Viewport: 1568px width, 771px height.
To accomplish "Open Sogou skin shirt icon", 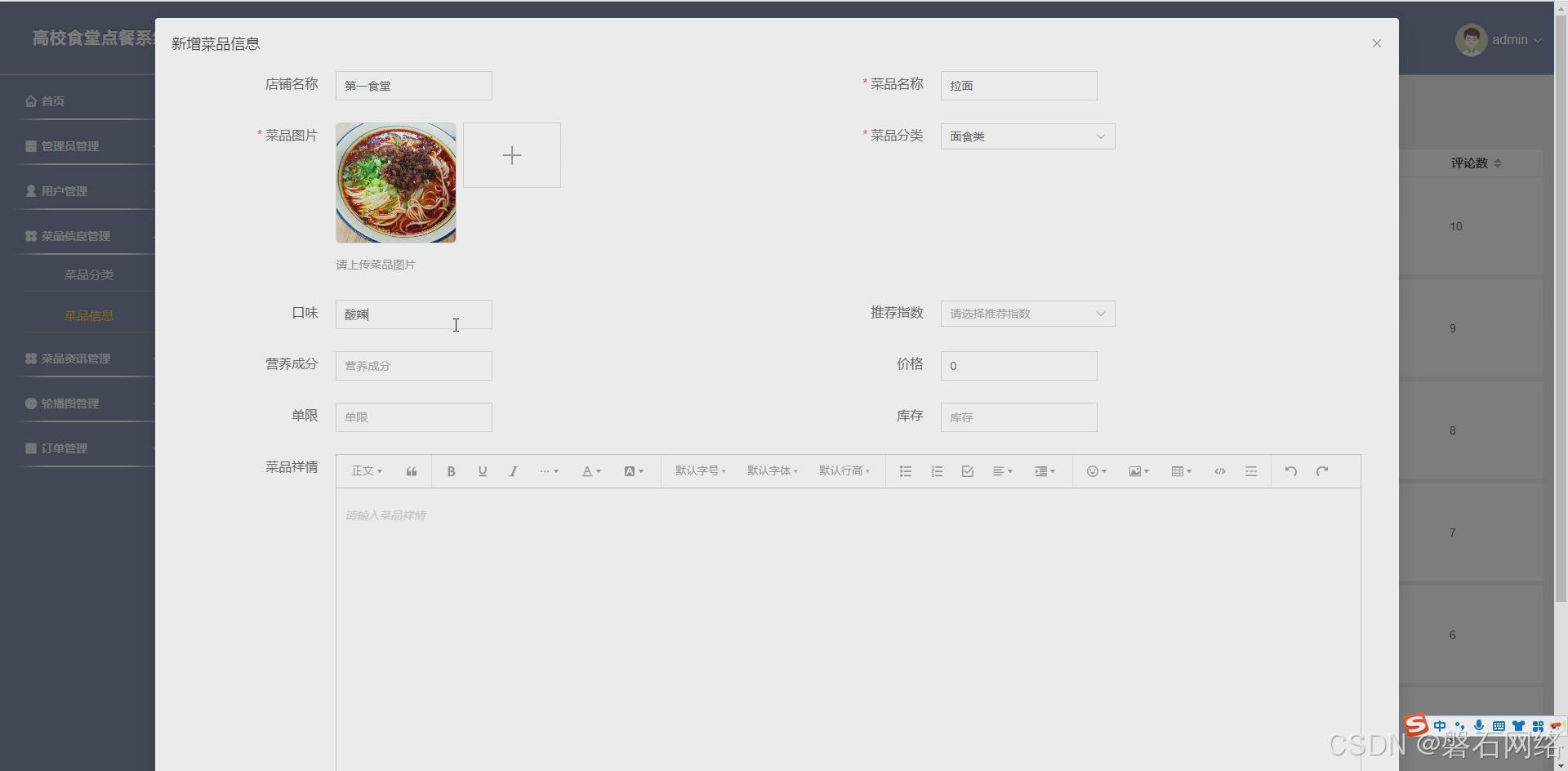I will (1518, 726).
